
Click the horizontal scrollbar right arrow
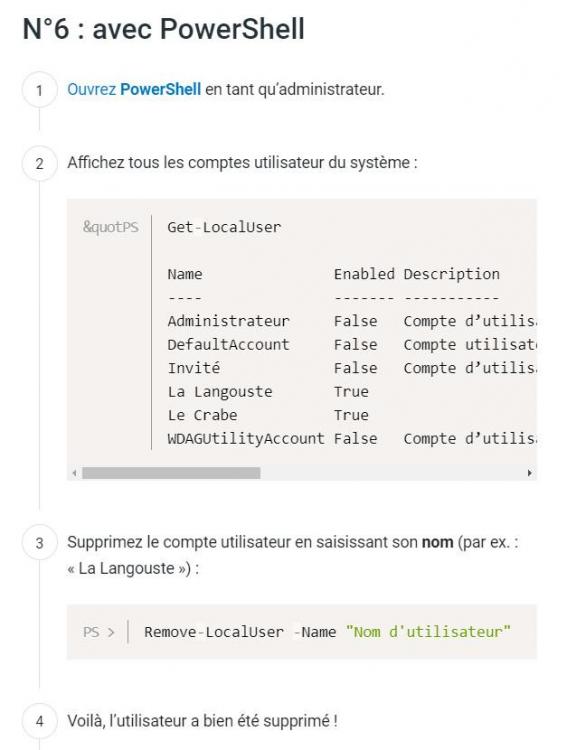click(x=529, y=473)
